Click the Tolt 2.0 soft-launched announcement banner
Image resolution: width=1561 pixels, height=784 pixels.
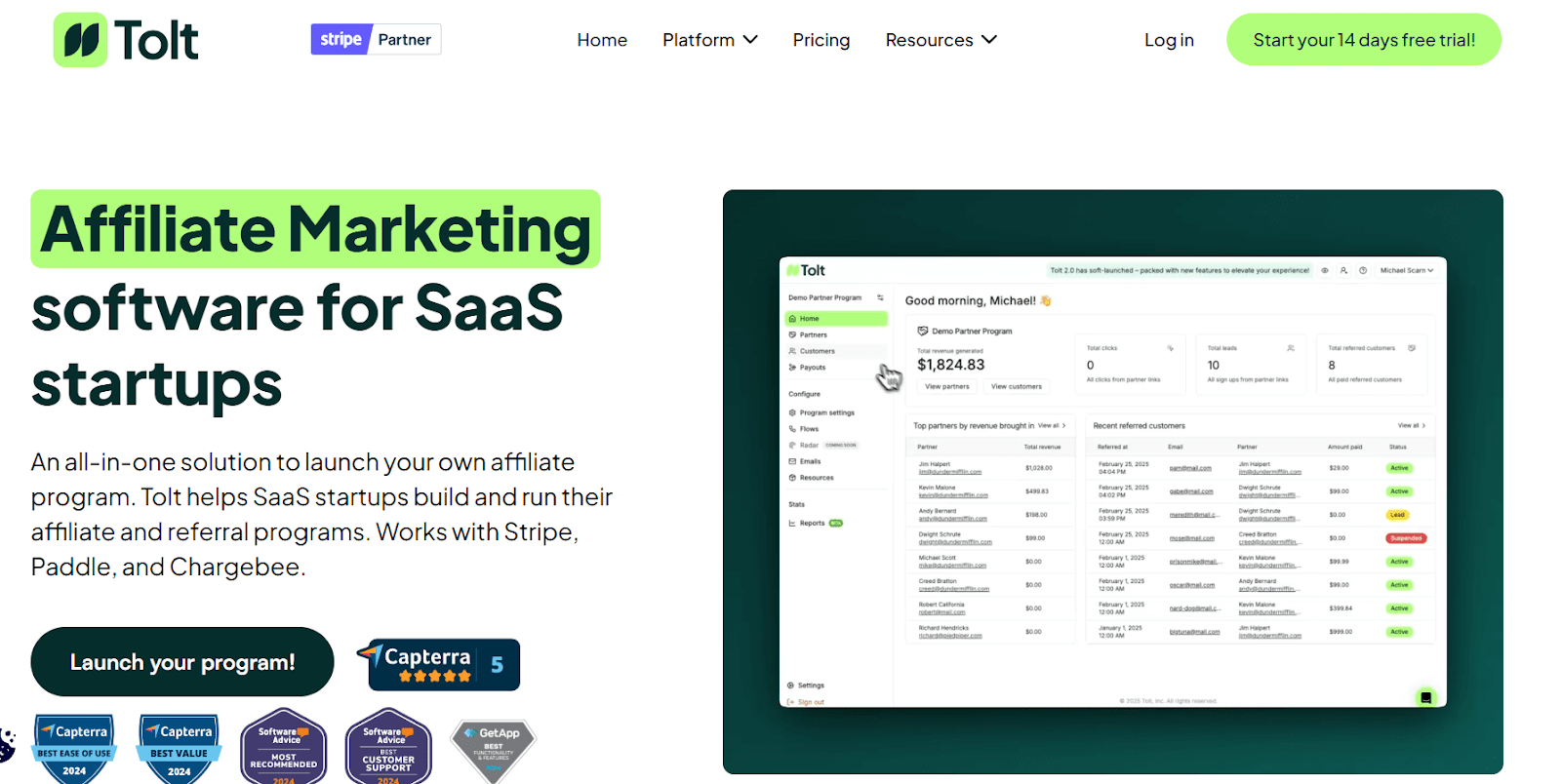tap(1180, 270)
